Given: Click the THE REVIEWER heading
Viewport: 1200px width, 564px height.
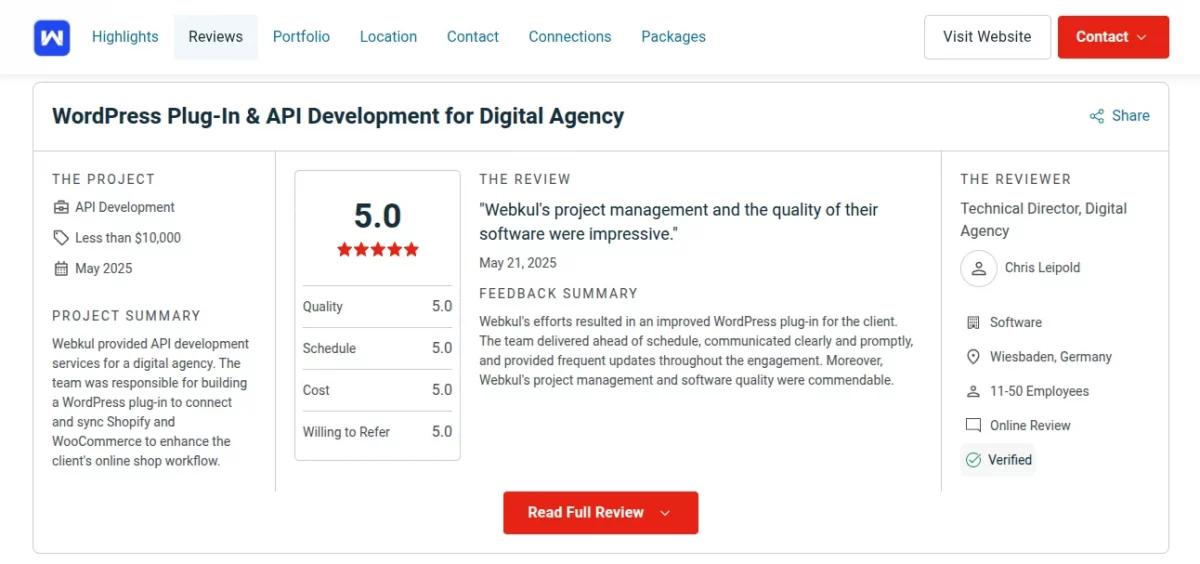Looking at the screenshot, I should click(x=1016, y=179).
